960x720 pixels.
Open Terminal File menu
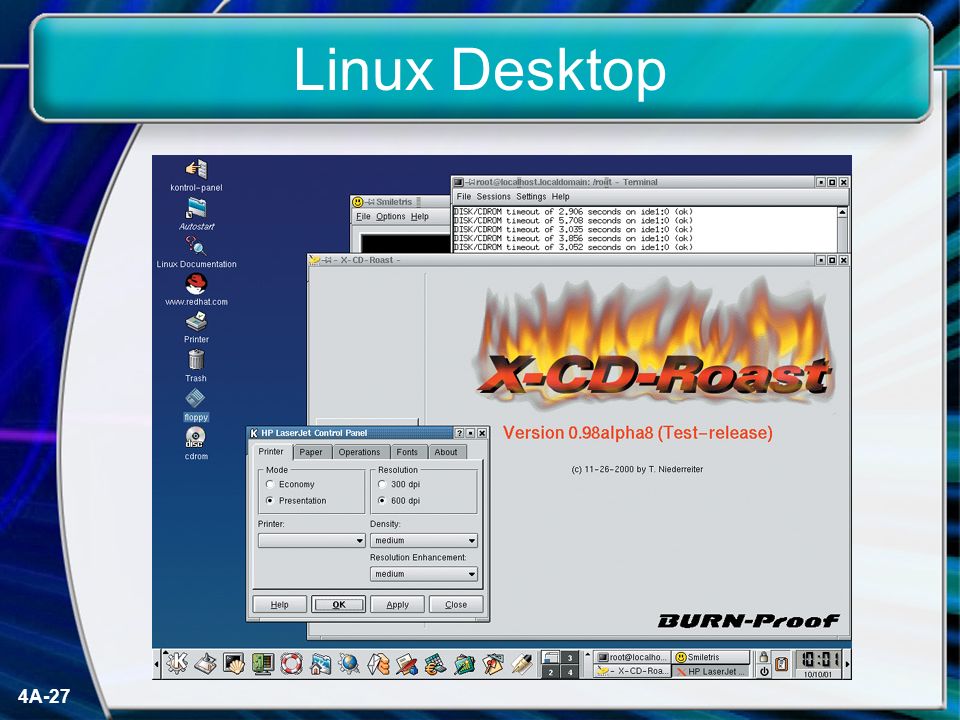click(x=463, y=197)
